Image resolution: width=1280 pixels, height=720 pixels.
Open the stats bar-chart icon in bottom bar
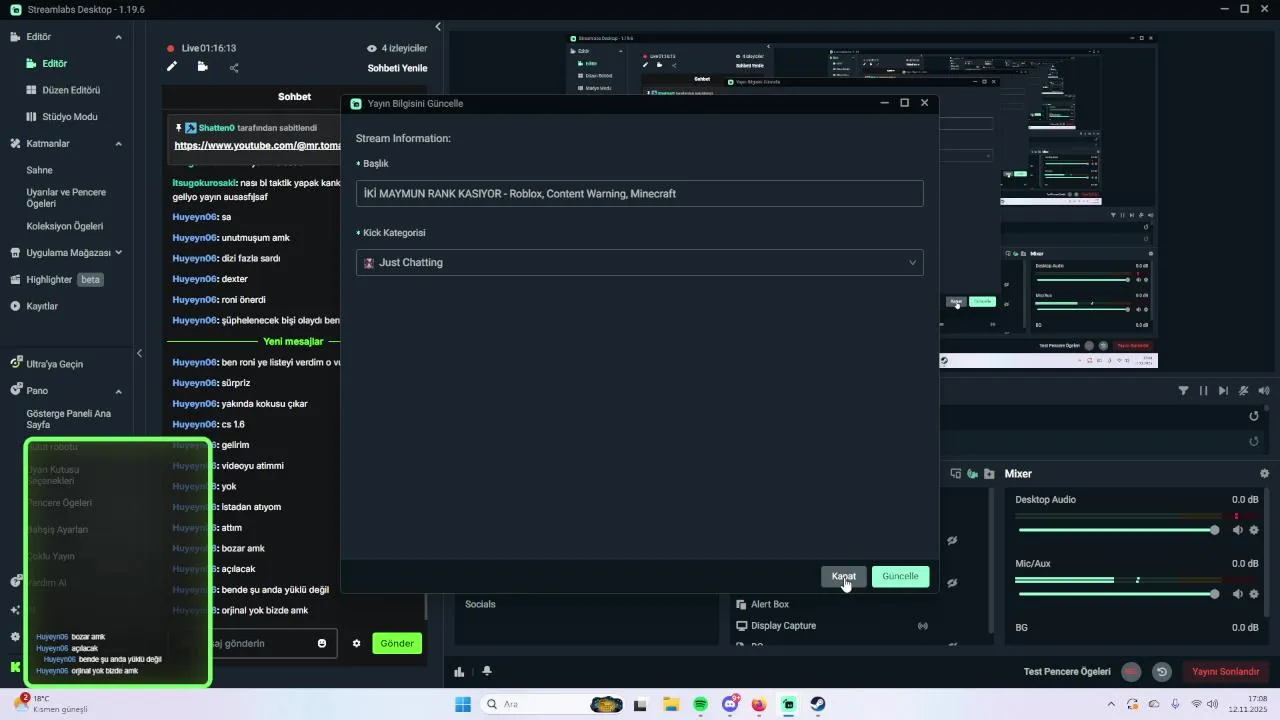[x=459, y=672]
